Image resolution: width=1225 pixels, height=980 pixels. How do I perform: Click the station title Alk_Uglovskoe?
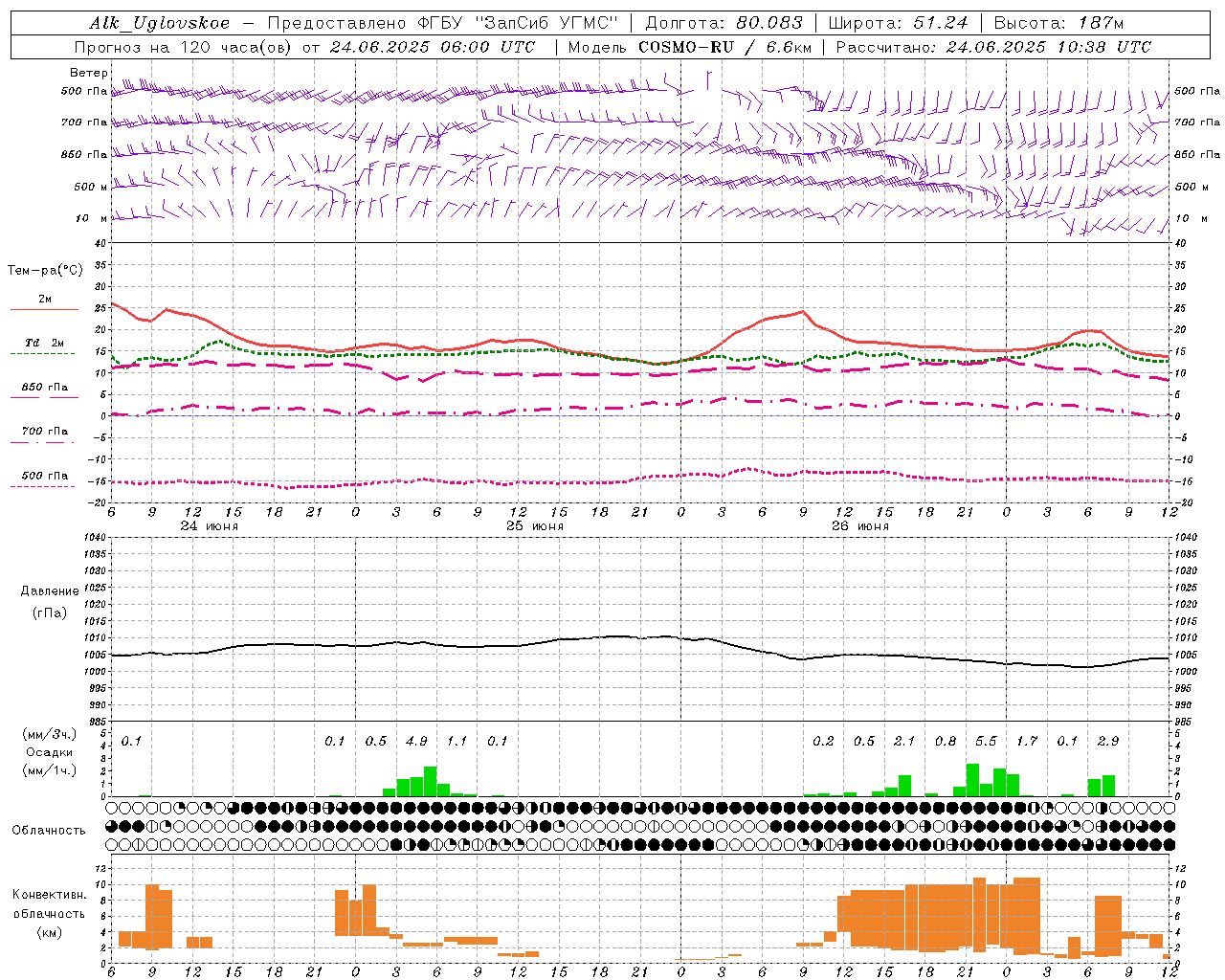coord(160,23)
